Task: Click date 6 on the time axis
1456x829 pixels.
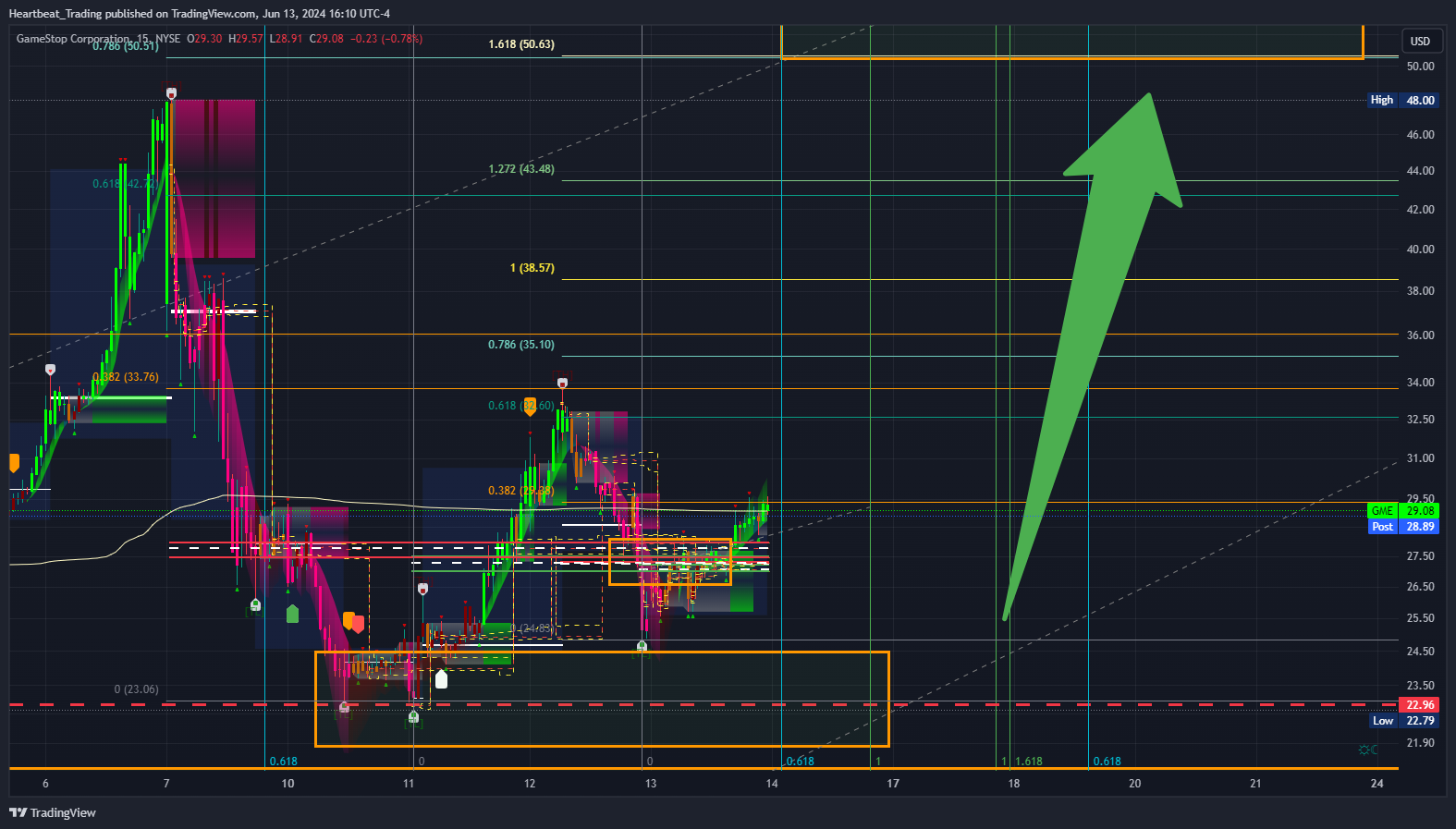Action: [x=45, y=783]
